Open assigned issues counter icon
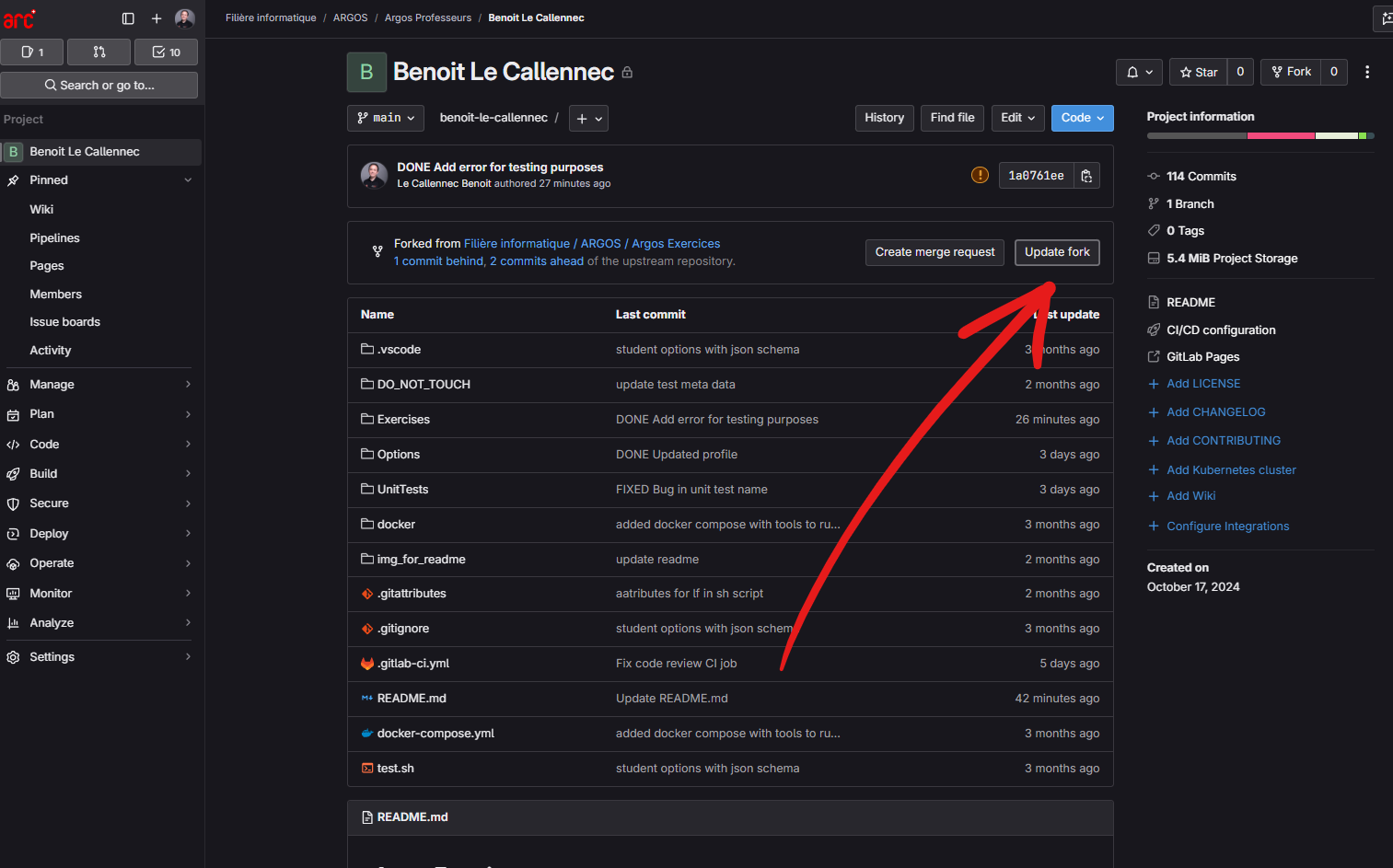The image size is (1393, 868). click(32, 52)
